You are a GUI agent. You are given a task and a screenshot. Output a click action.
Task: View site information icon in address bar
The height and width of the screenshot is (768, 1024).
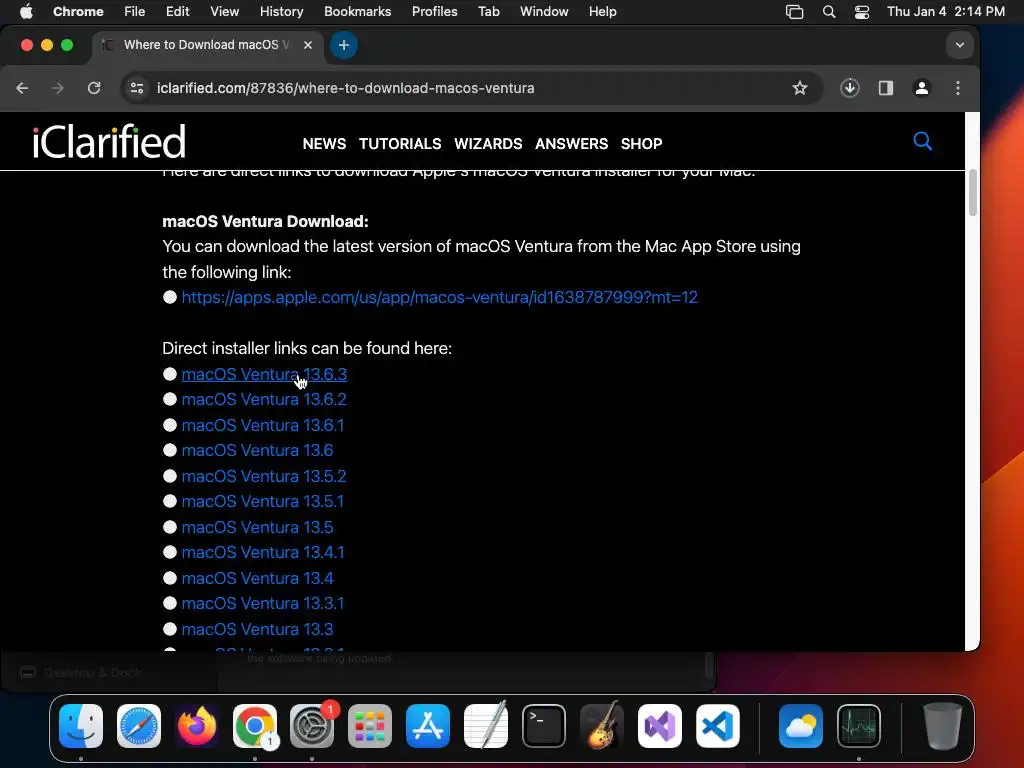click(136, 88)
